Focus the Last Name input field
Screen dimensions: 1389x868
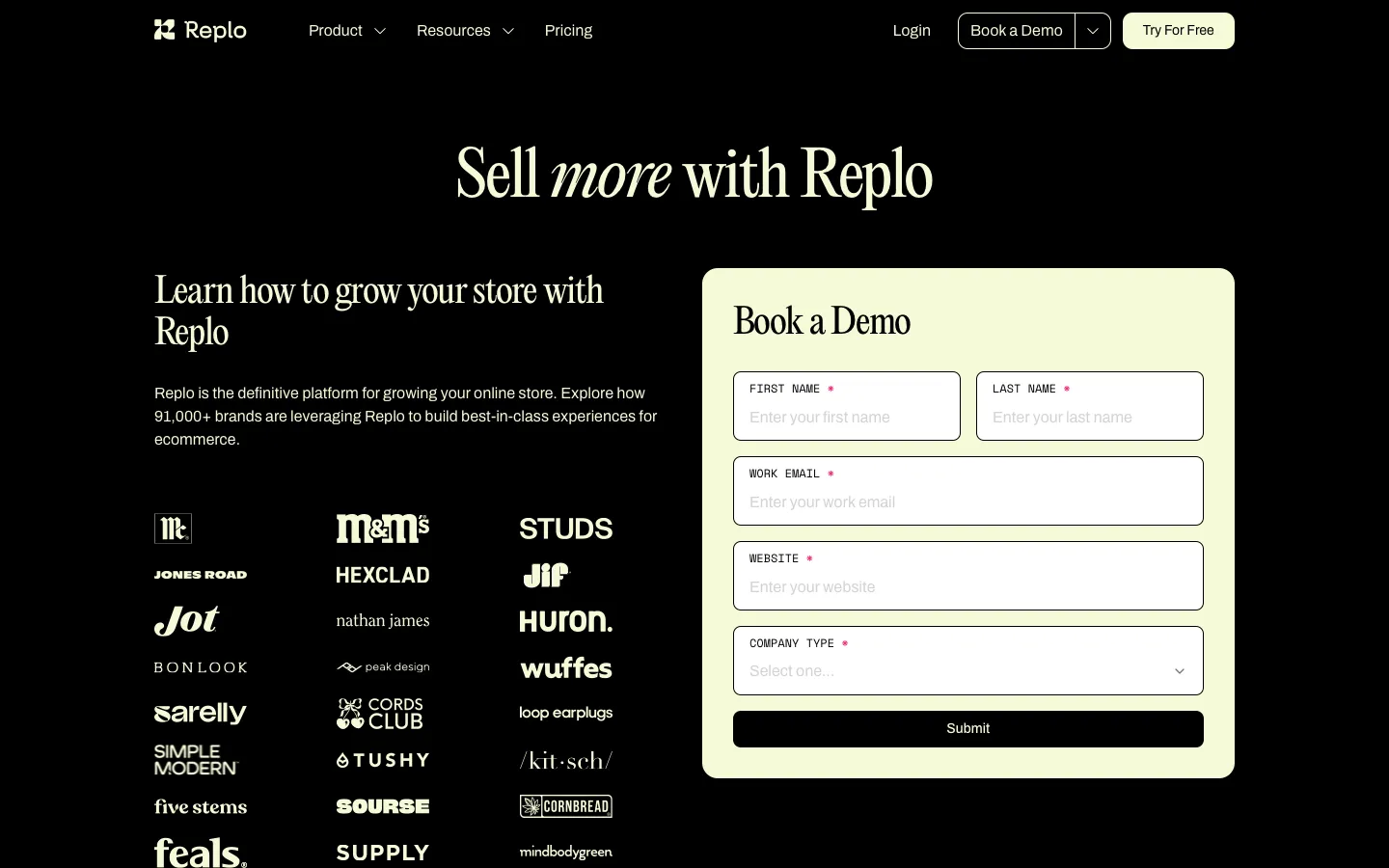[x=1090, y=406]
